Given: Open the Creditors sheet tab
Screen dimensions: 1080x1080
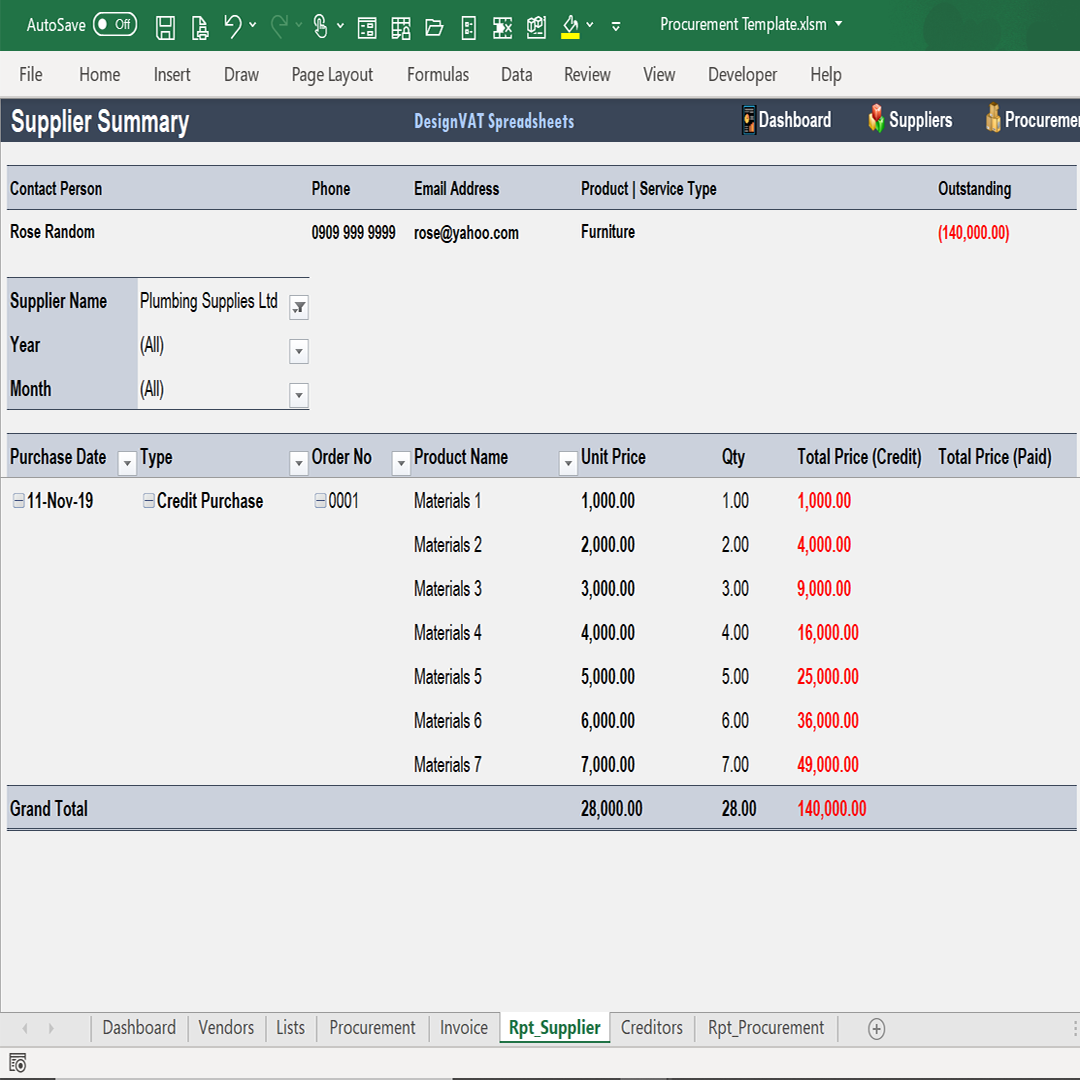Looking at the screenshot, I should [651, 1027].
